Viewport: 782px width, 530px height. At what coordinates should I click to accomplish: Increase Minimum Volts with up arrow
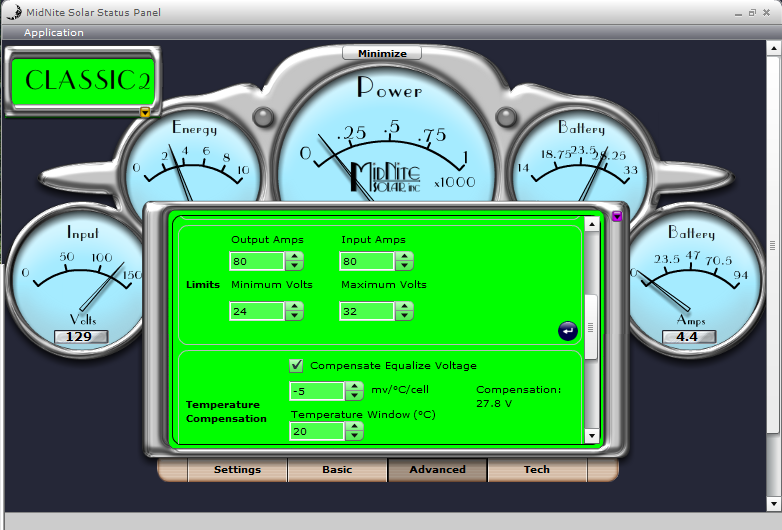point(294,307)
